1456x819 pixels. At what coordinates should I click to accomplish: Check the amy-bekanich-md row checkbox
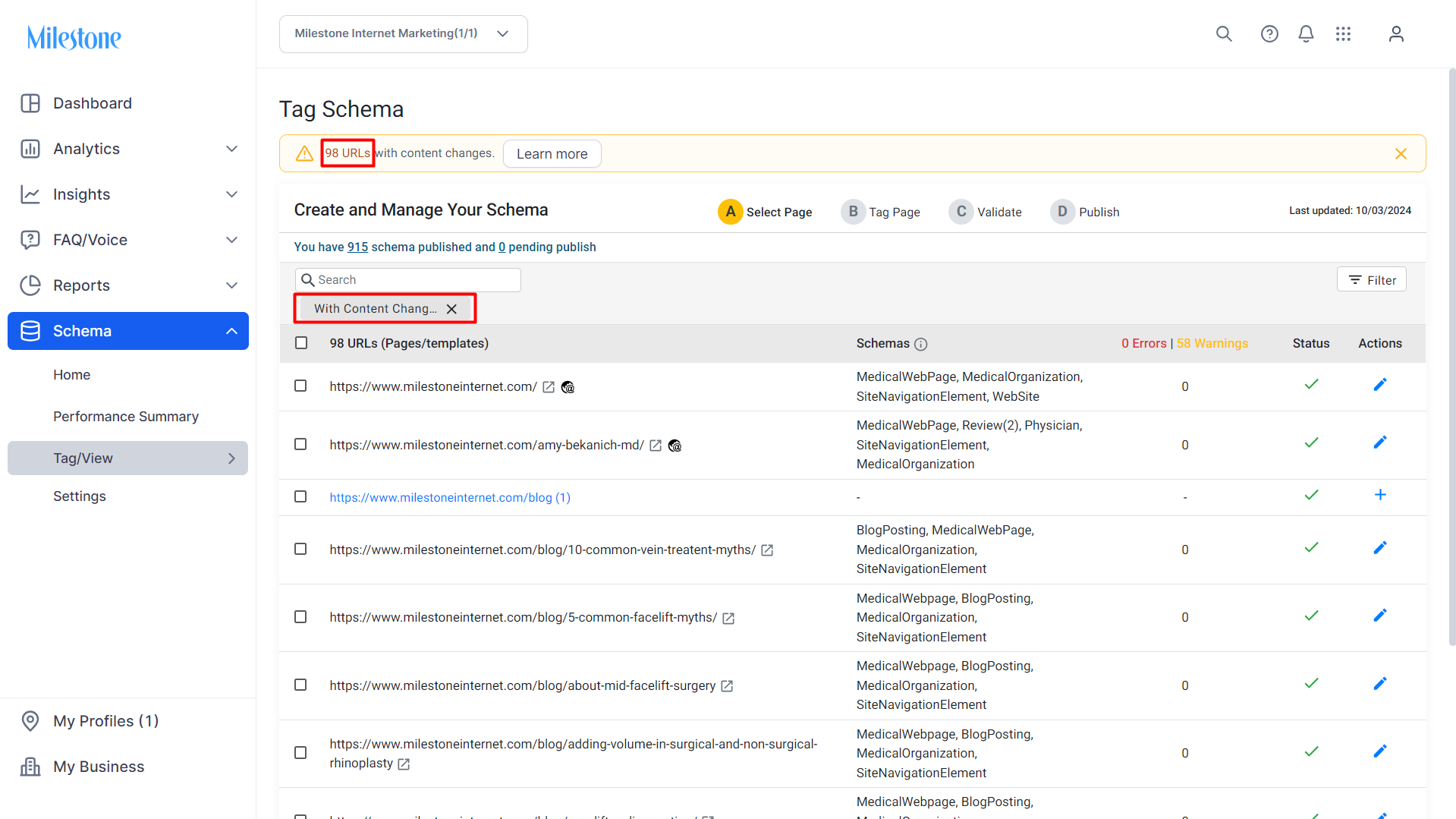coord(300,445)
